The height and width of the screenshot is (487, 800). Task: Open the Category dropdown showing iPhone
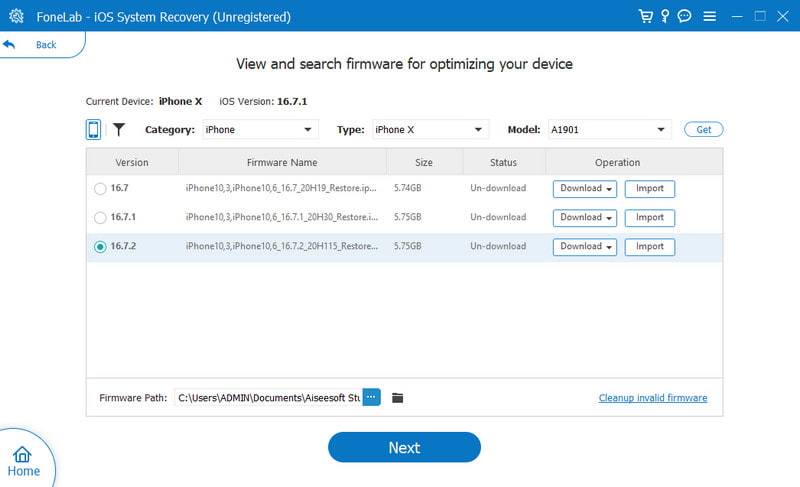[x=260, y=130]
